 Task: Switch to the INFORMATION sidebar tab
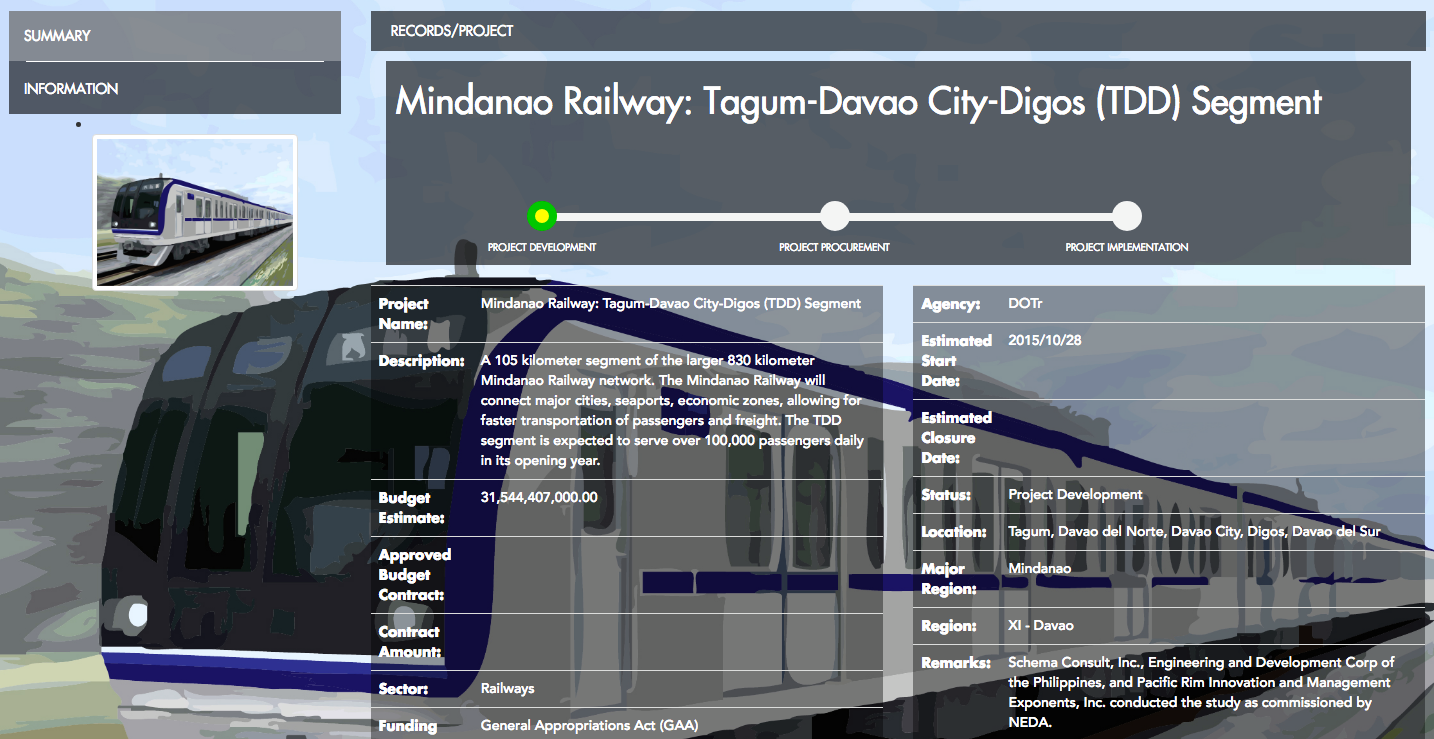71,89
